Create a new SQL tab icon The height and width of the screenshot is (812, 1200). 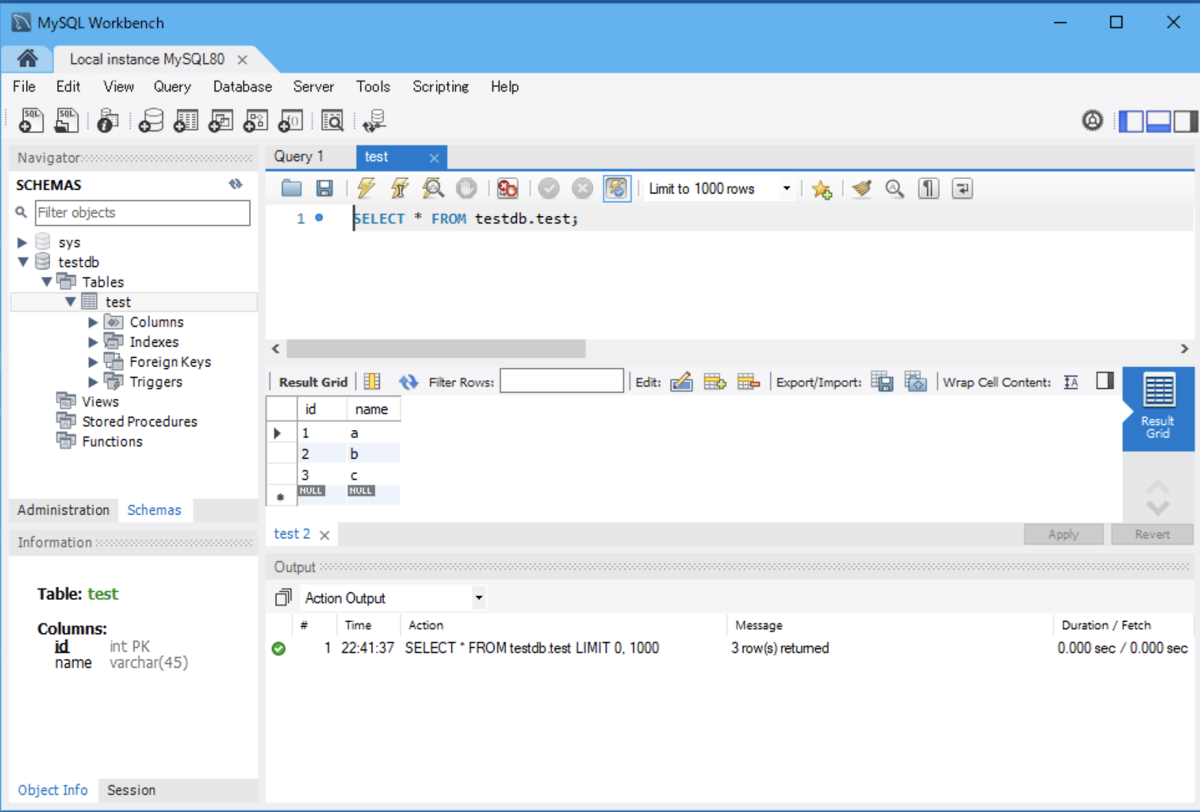31,121
